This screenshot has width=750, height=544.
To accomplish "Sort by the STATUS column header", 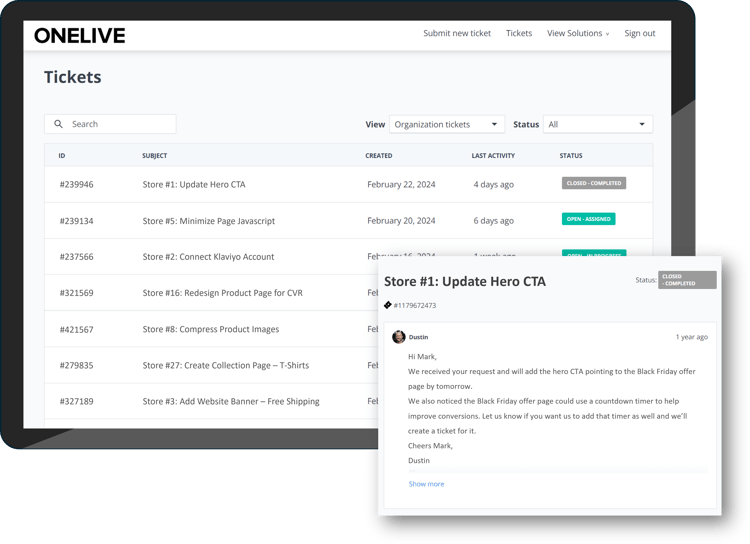I will click(x=571, y=155).
